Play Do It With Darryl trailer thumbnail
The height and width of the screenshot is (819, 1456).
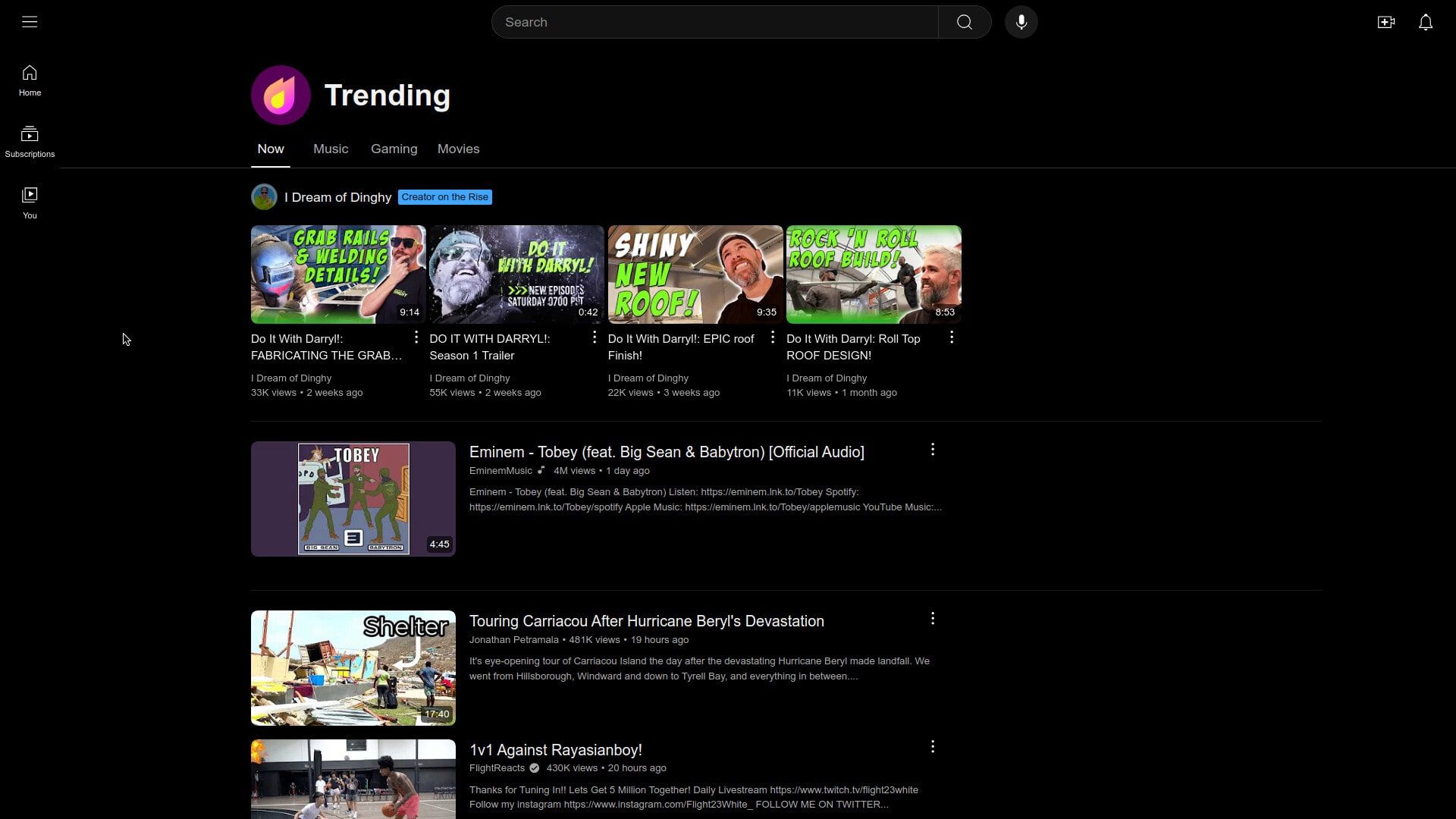(x=517, y=275)
